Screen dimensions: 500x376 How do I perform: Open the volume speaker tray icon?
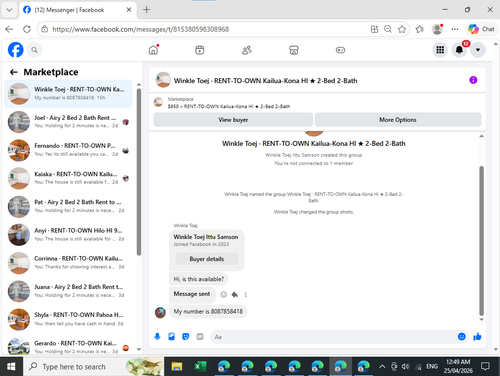[405, 367]
